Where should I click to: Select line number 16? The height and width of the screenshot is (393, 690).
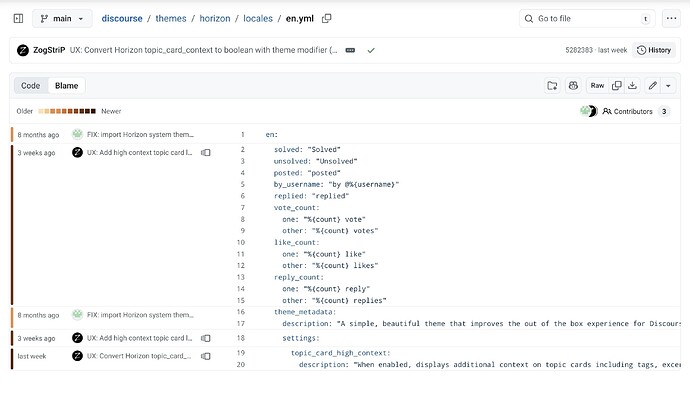[x=241, y=312]
